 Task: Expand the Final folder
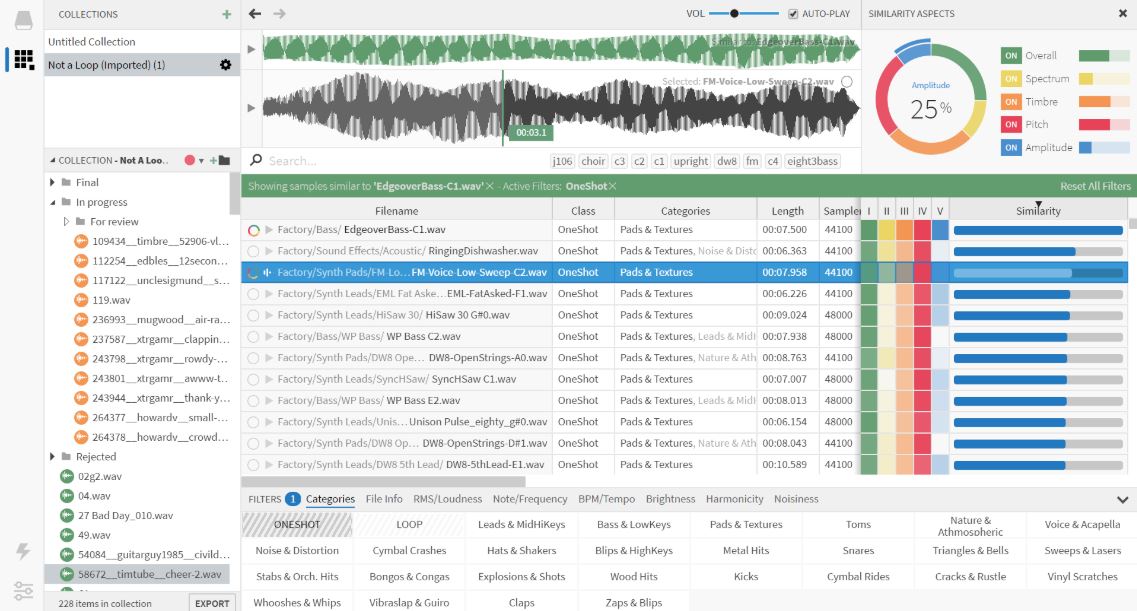point(52,182)
